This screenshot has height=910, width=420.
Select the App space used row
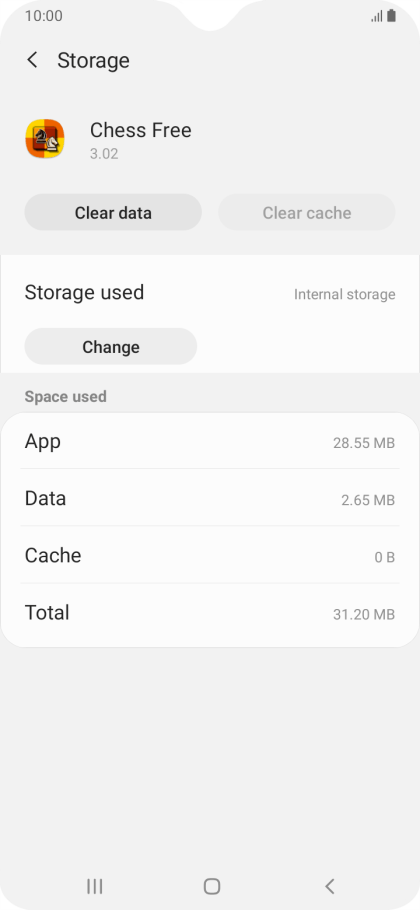[210, 442]
